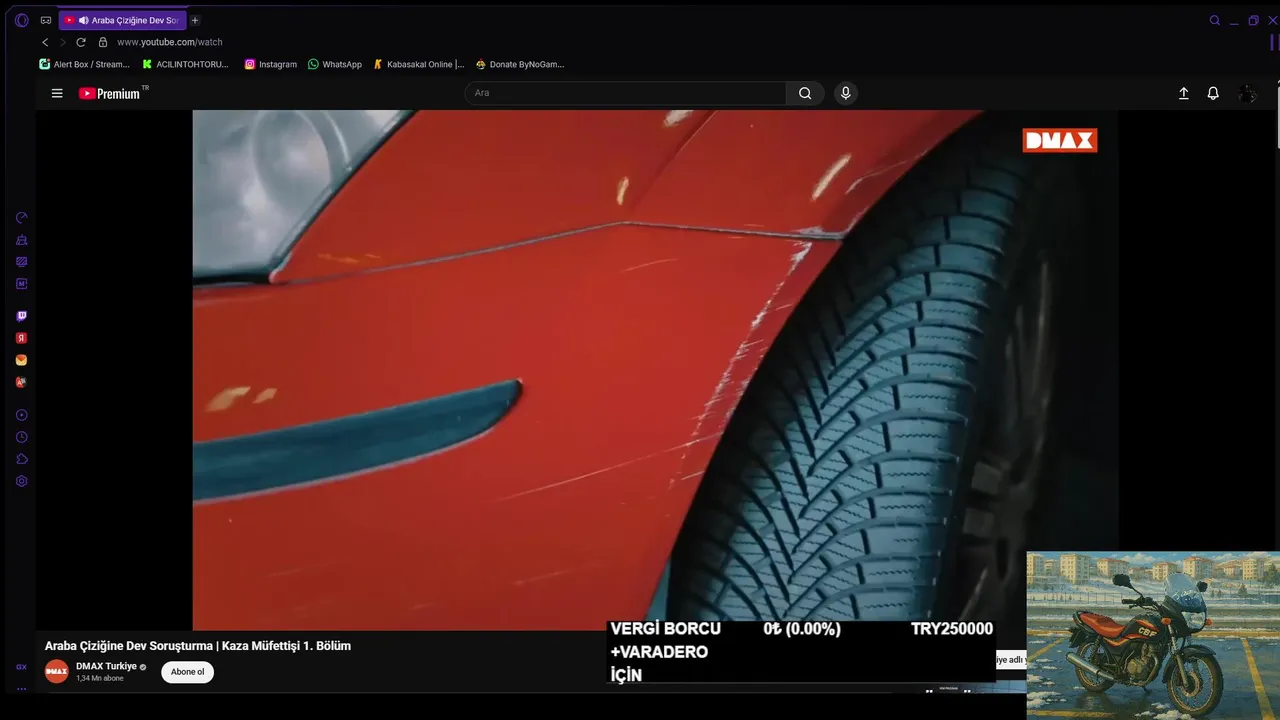Click the GX icon at sidebar bottom
The image size is (1280, 720).
(21, 667)
